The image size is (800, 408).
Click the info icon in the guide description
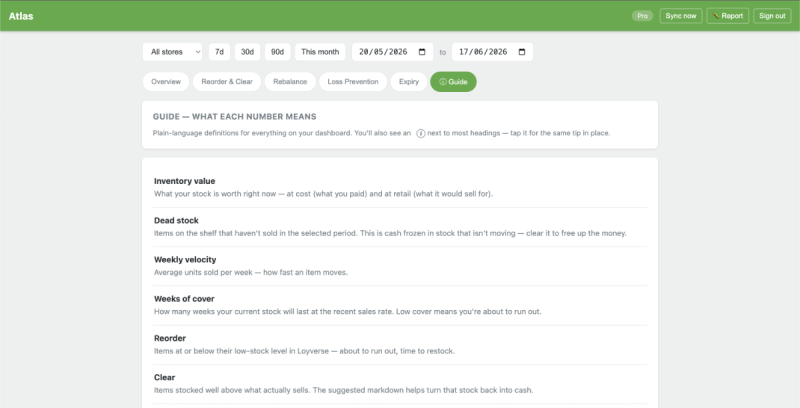(x=421, y=134)
